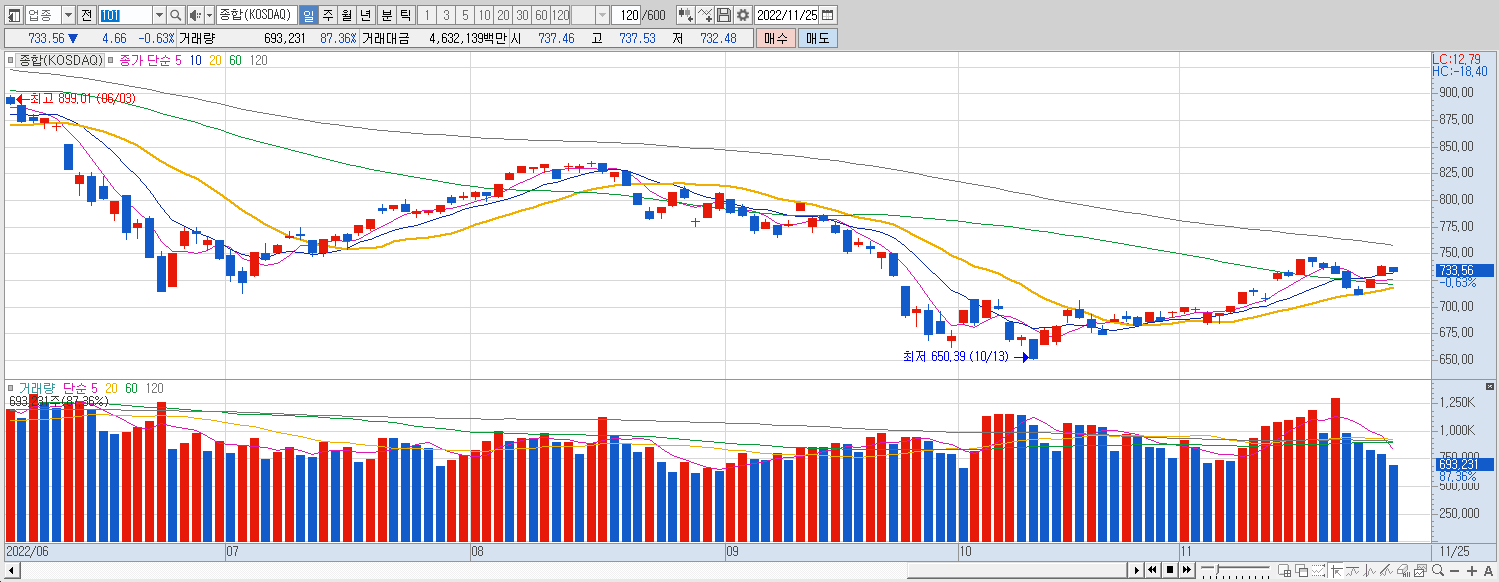Viewport: 1499px width, 582px height.
Task: Edit the date field 2022/11/25
Action: click(787, 15)
